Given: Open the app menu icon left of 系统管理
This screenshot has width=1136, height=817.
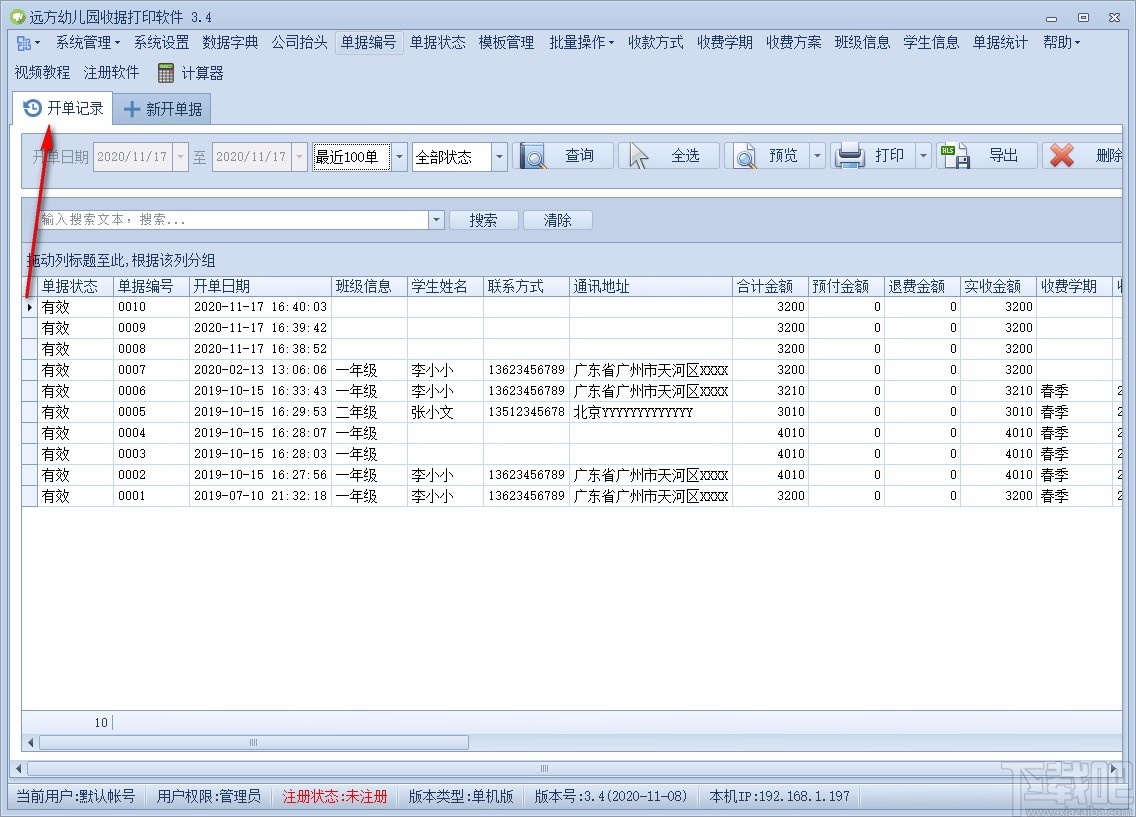Looking at the screenshot, I should [28, 43].
